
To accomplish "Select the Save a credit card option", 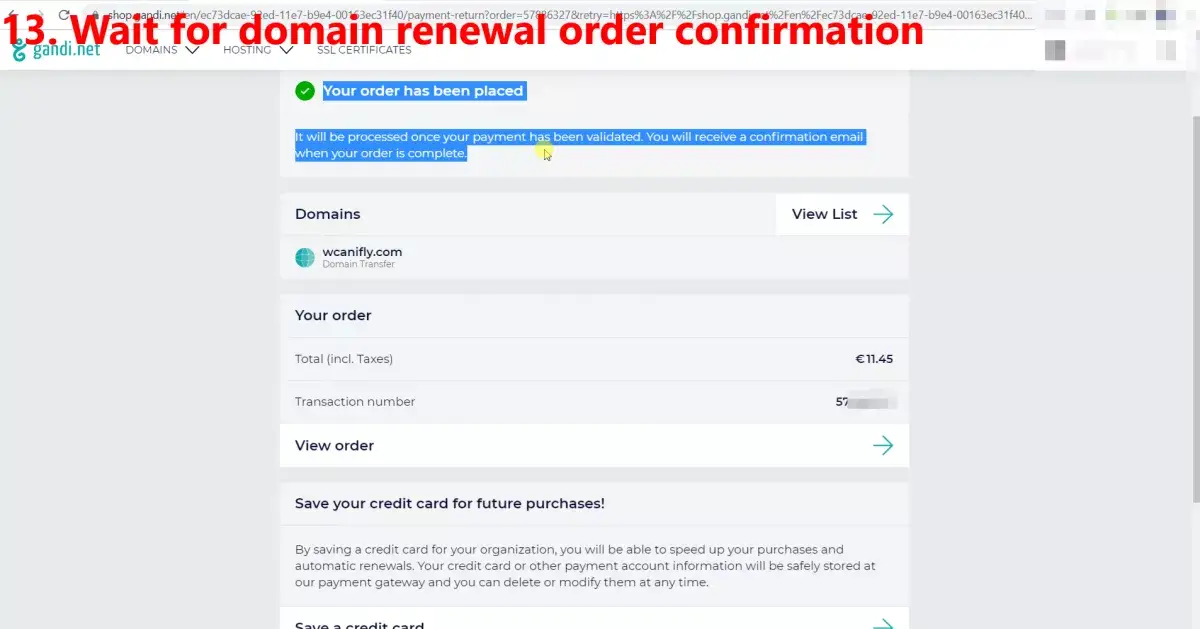I will (594, 619).
